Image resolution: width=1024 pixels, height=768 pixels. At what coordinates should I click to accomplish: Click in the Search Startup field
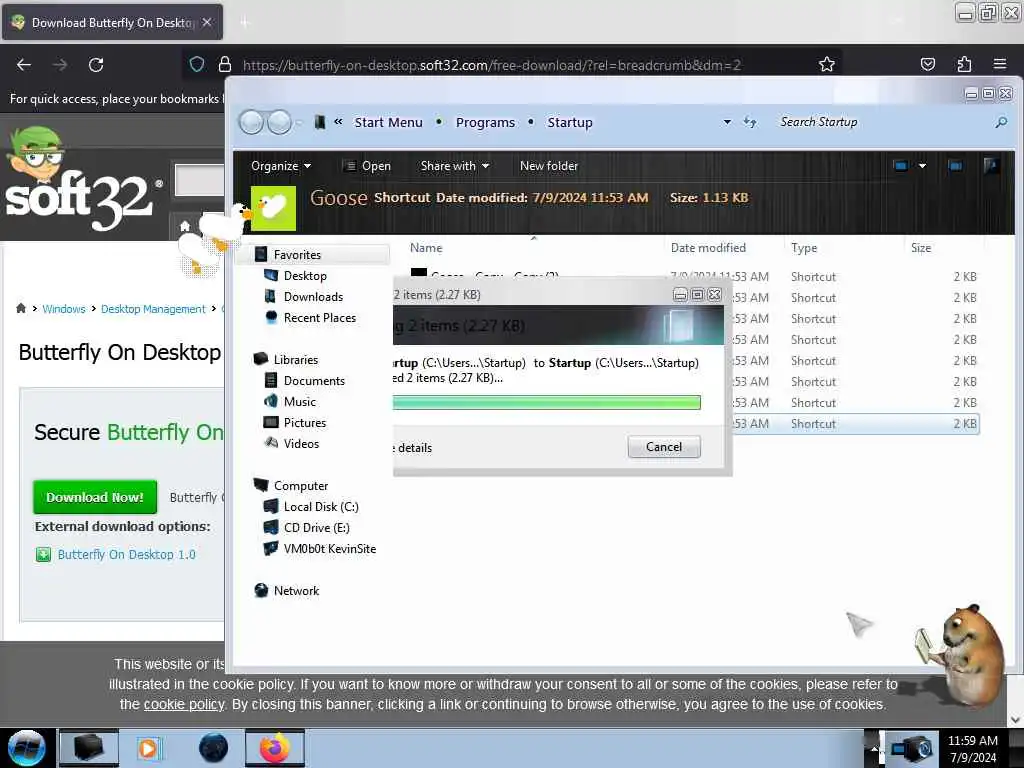click(x=882, y=122)
